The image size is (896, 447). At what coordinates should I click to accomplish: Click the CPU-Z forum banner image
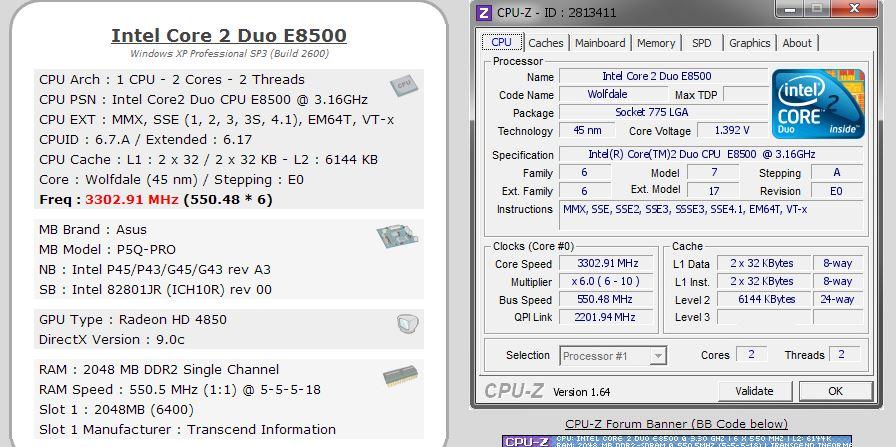click(x=677, y=441)
